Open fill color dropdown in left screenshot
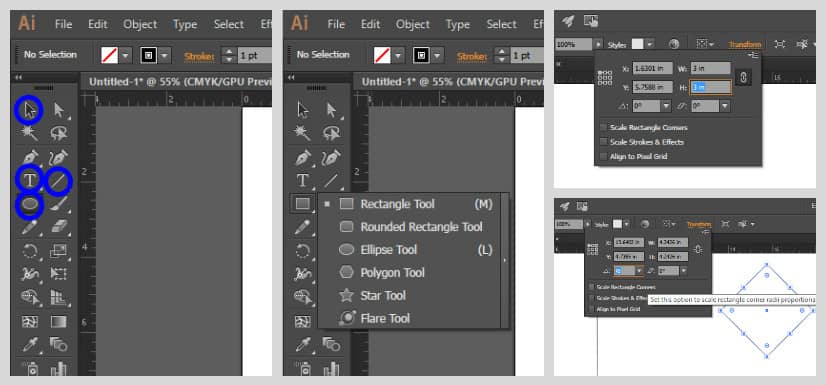 (x=125, y=55)
